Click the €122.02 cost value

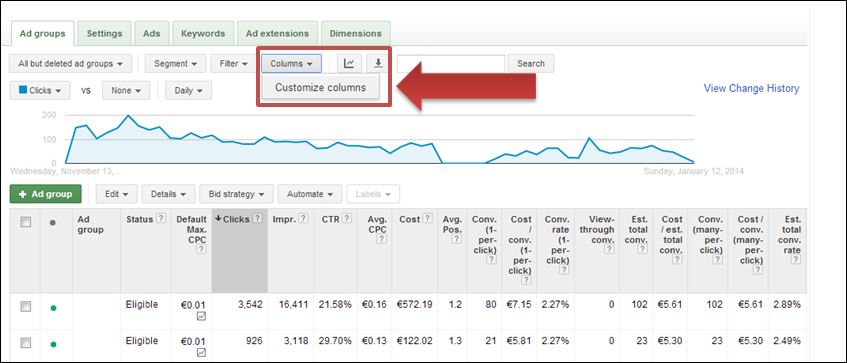point(415,341)
